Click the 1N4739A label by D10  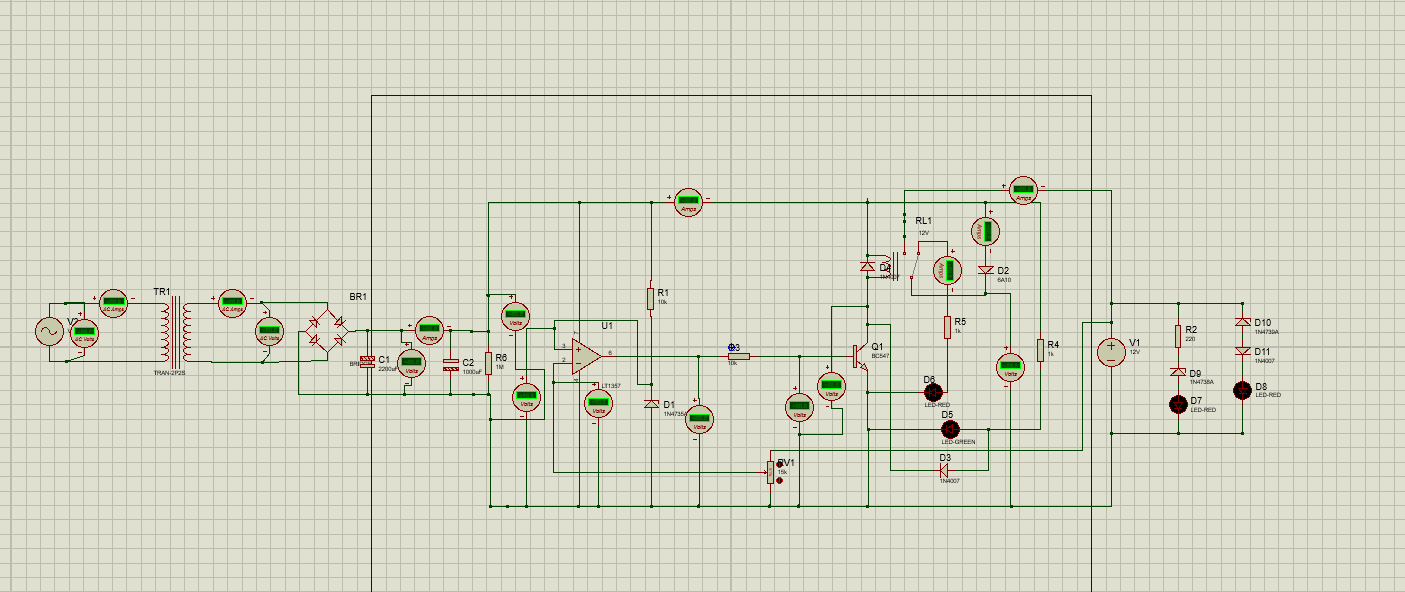point(1266,331)
